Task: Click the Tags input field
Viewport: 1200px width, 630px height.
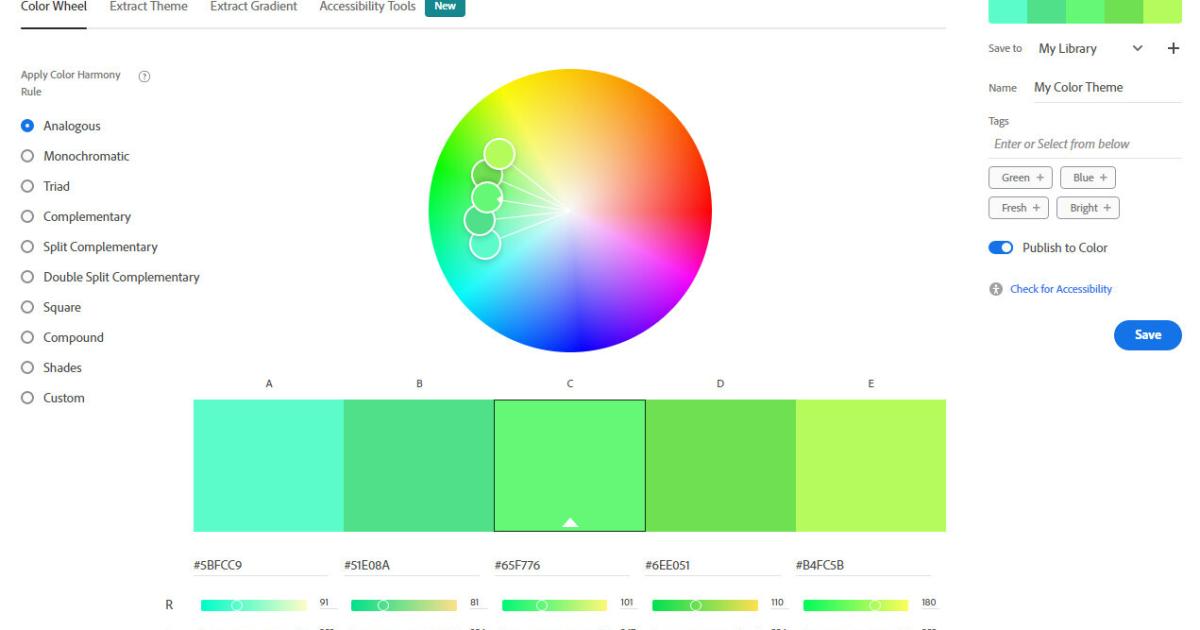Action: [x=1085, y=144]
